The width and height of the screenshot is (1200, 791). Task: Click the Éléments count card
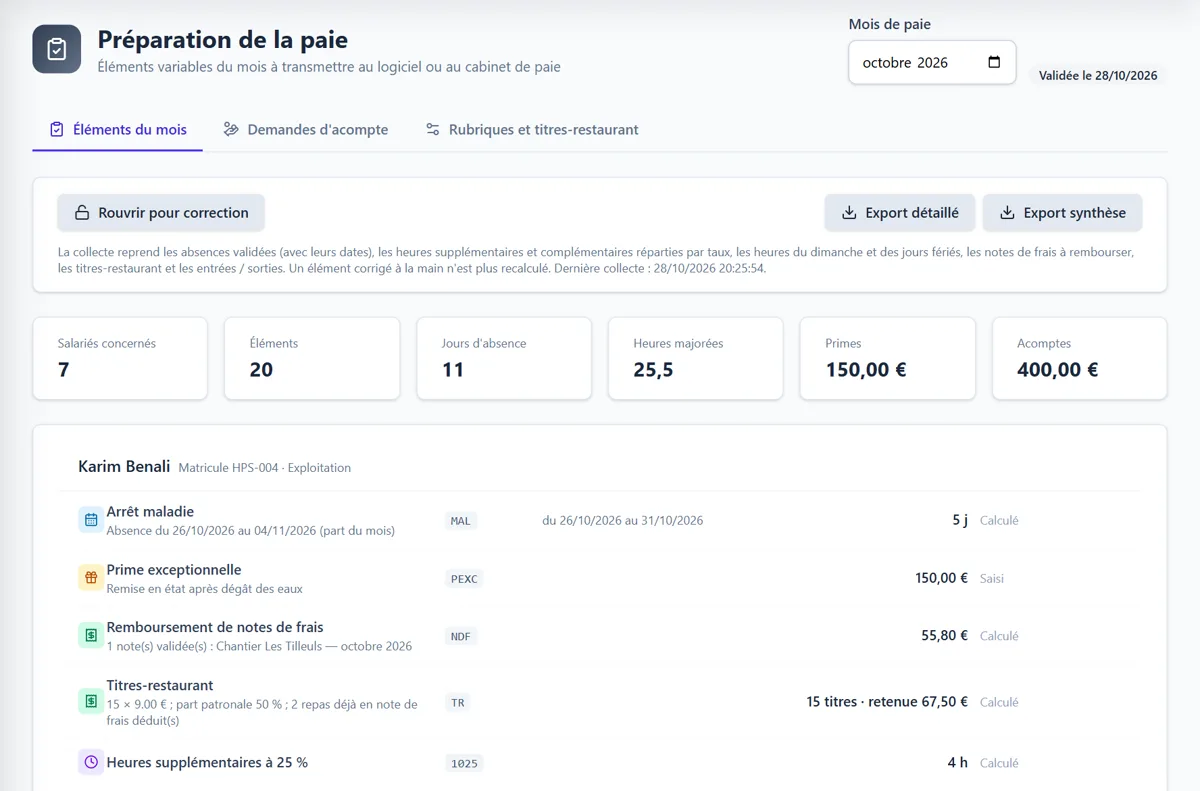312,358
